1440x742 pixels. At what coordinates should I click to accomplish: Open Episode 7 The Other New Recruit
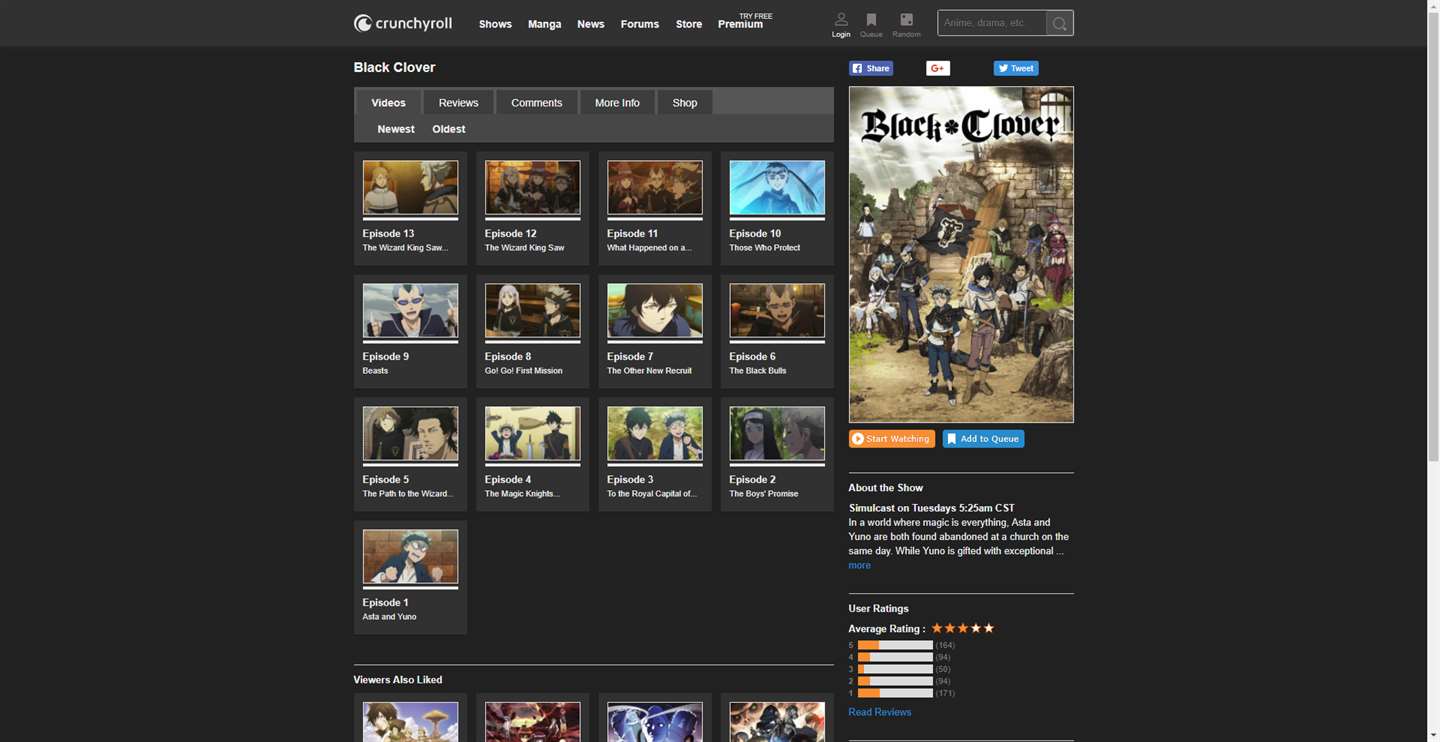point(655,331)
